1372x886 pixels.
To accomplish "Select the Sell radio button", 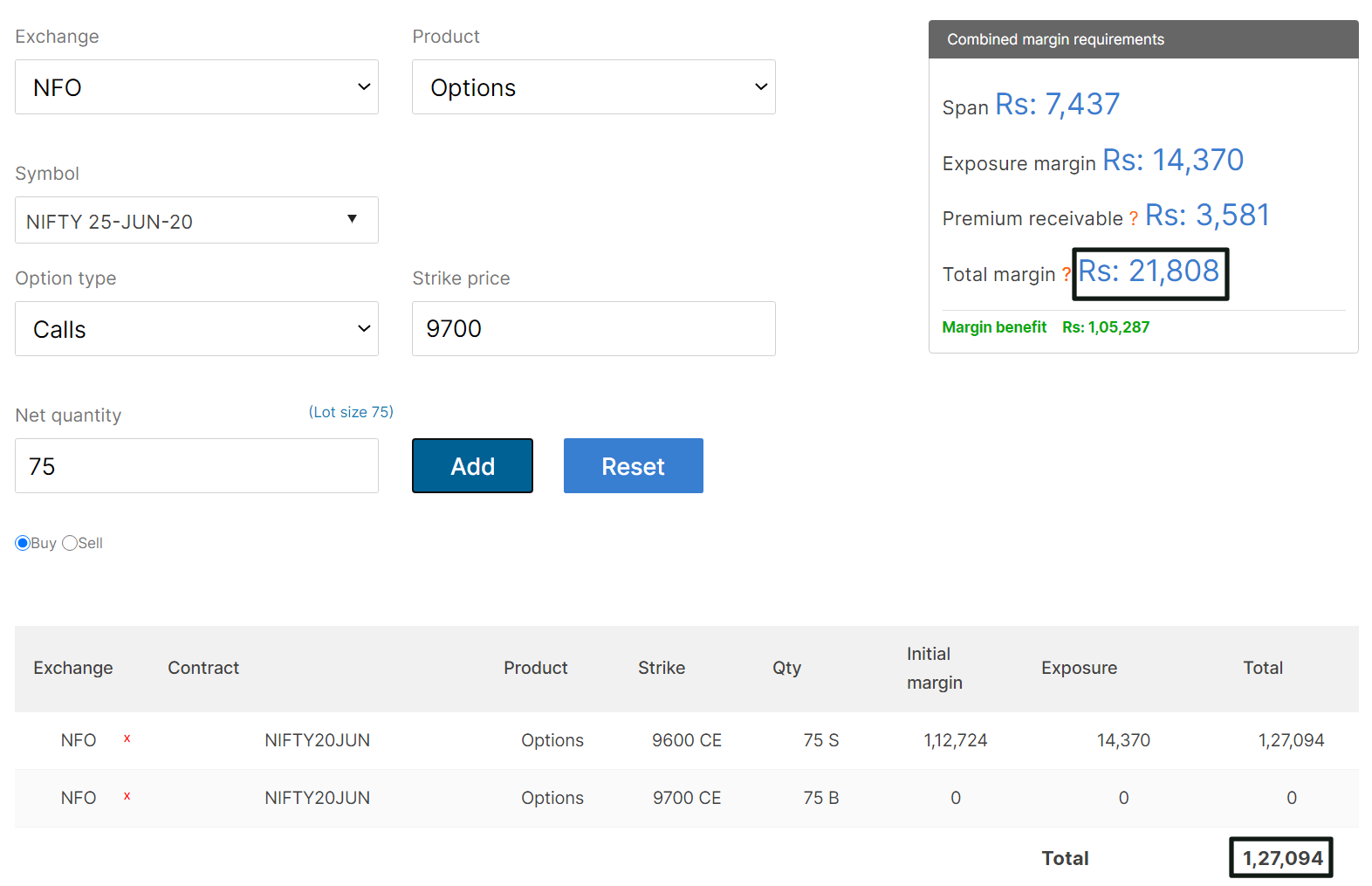I will pyautogui.click(x=70, y=543).
